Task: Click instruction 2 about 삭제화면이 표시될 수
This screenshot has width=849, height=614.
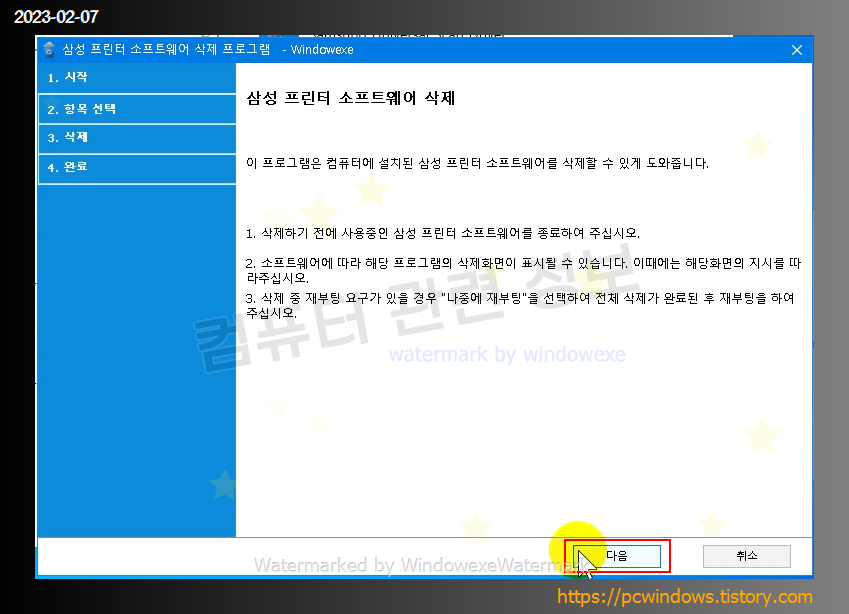Action: pyautogui.click(x=523, y=270)
